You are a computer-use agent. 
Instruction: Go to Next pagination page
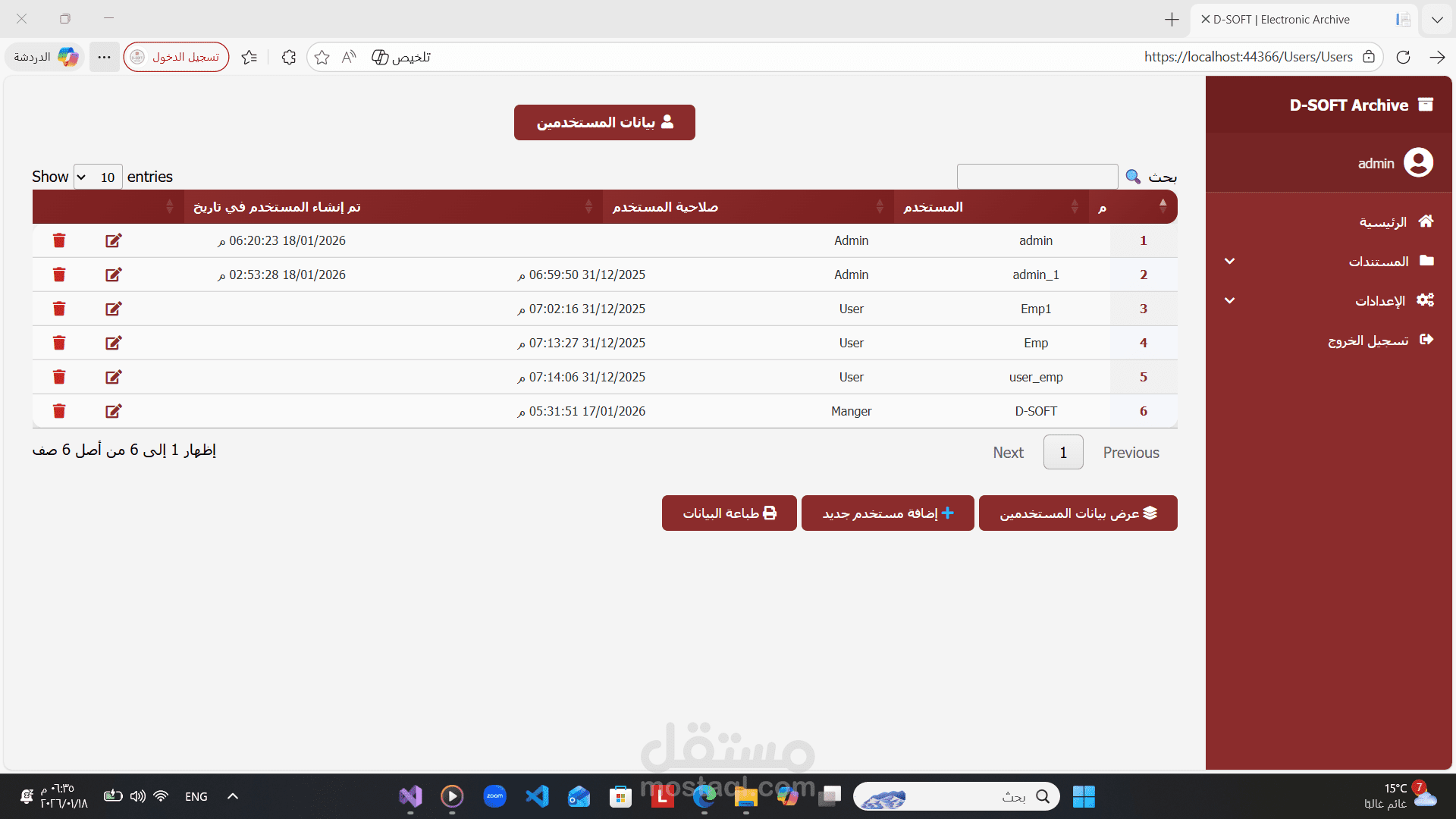coord(1008,453)
